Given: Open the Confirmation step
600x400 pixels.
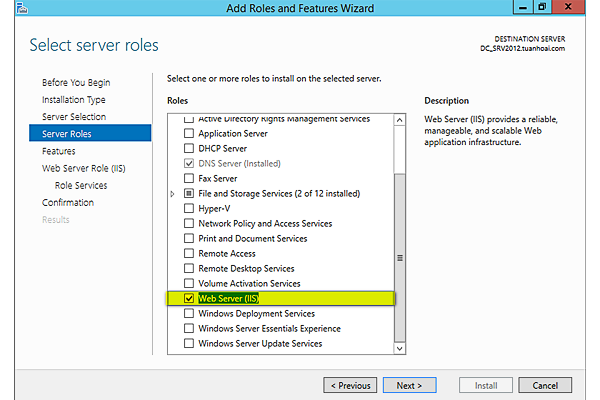Looking at the screenshot, I should 68,202.
